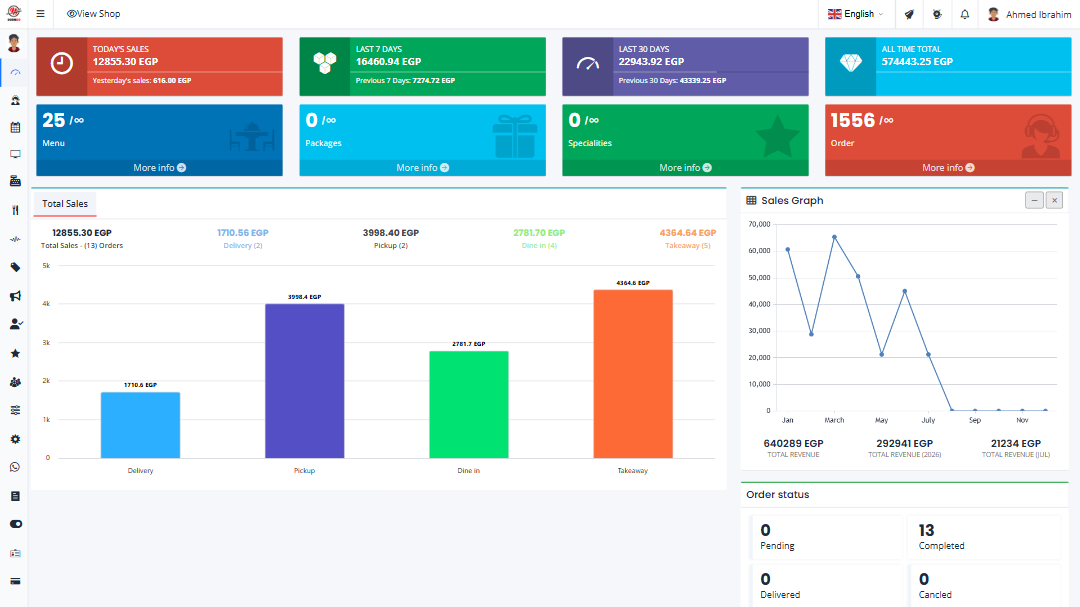The image size is (1080, 607).
Task: Click the Canceled order status box
Action: click(984, 586)
